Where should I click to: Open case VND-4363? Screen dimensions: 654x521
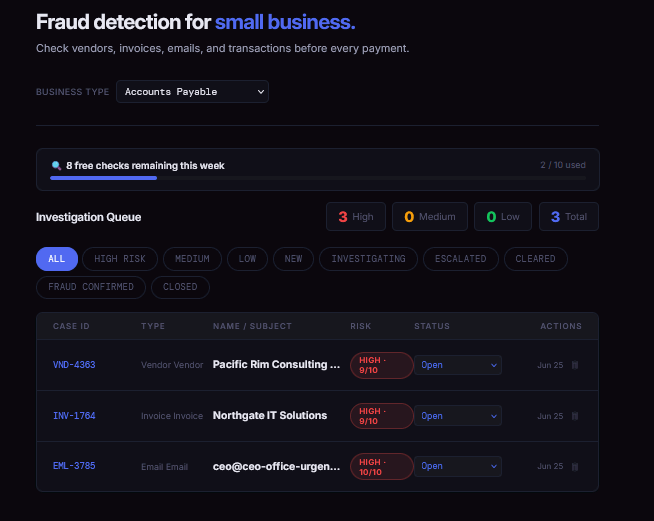(x=74, y=365)
